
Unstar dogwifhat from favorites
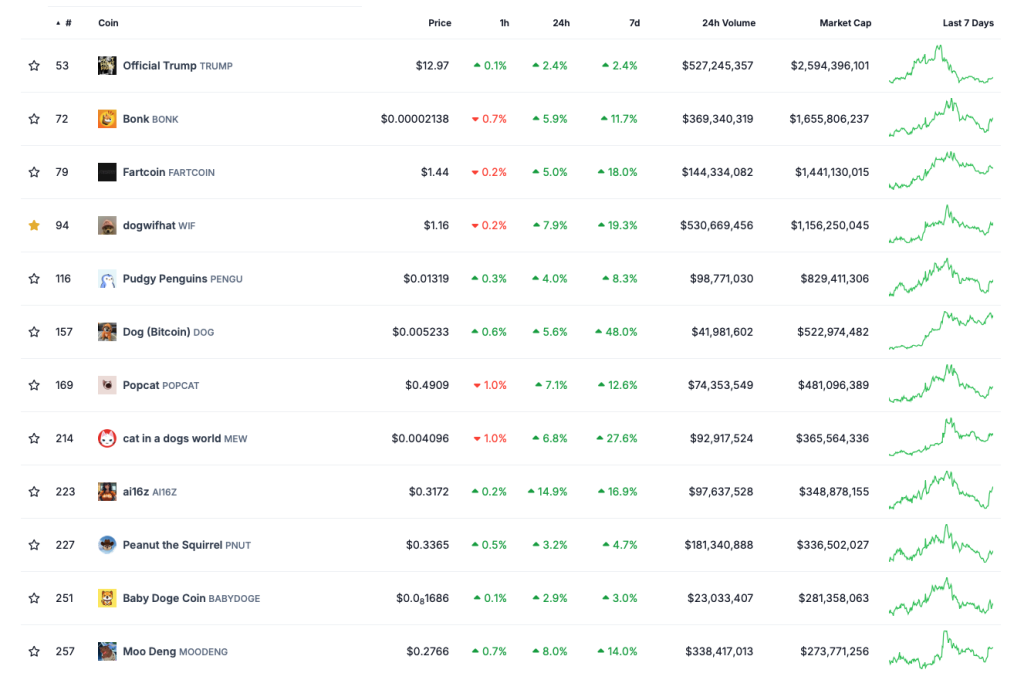coord(34,225)
